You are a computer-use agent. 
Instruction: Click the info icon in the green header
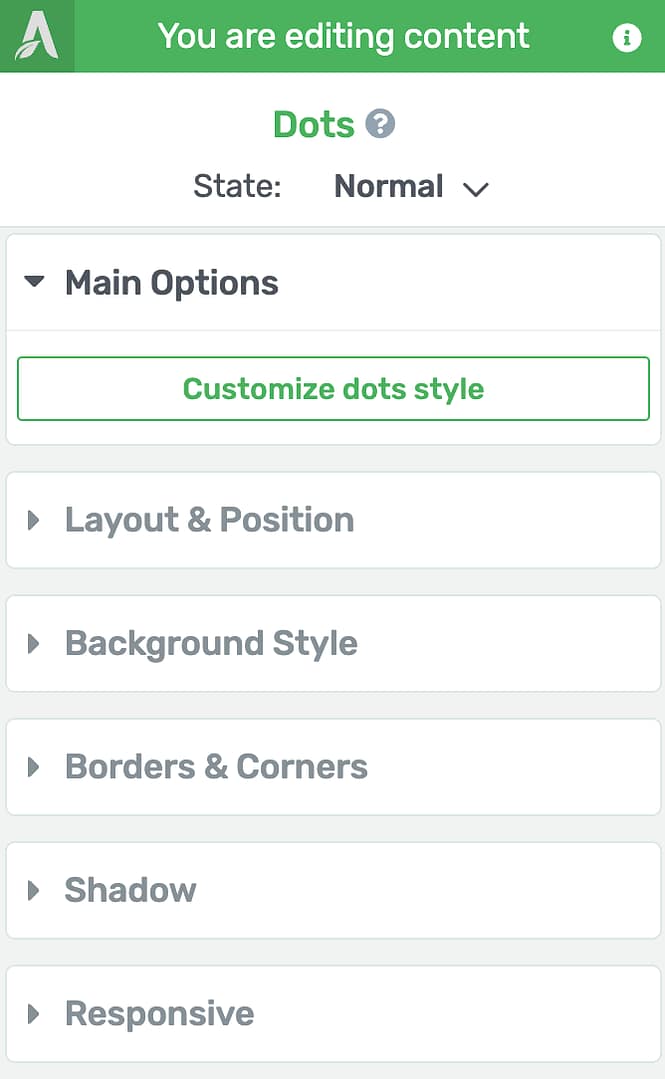(627, 38)
